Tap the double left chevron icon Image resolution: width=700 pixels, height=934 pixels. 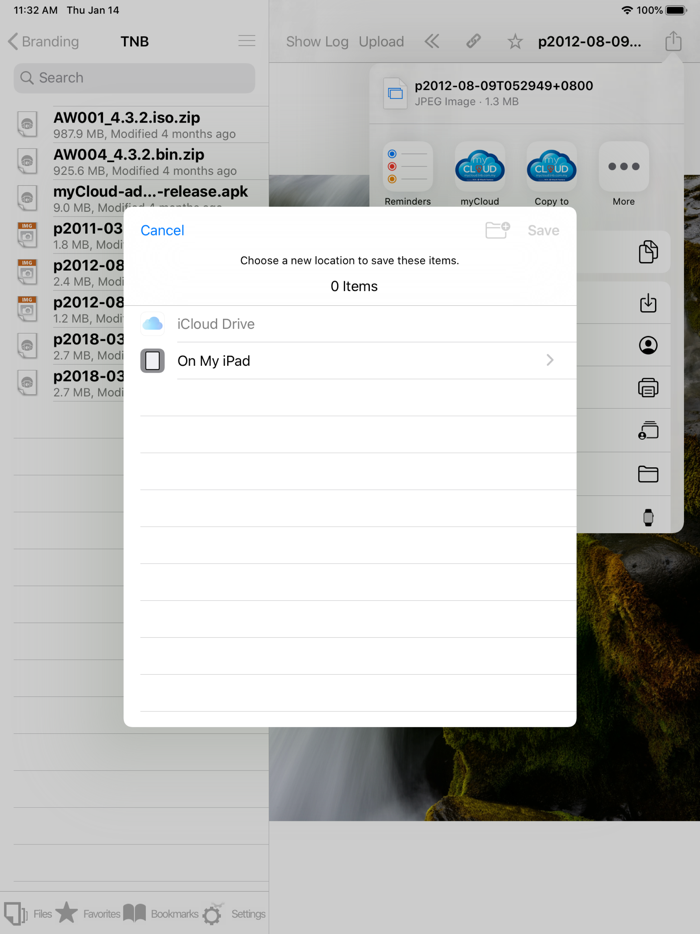432,42
